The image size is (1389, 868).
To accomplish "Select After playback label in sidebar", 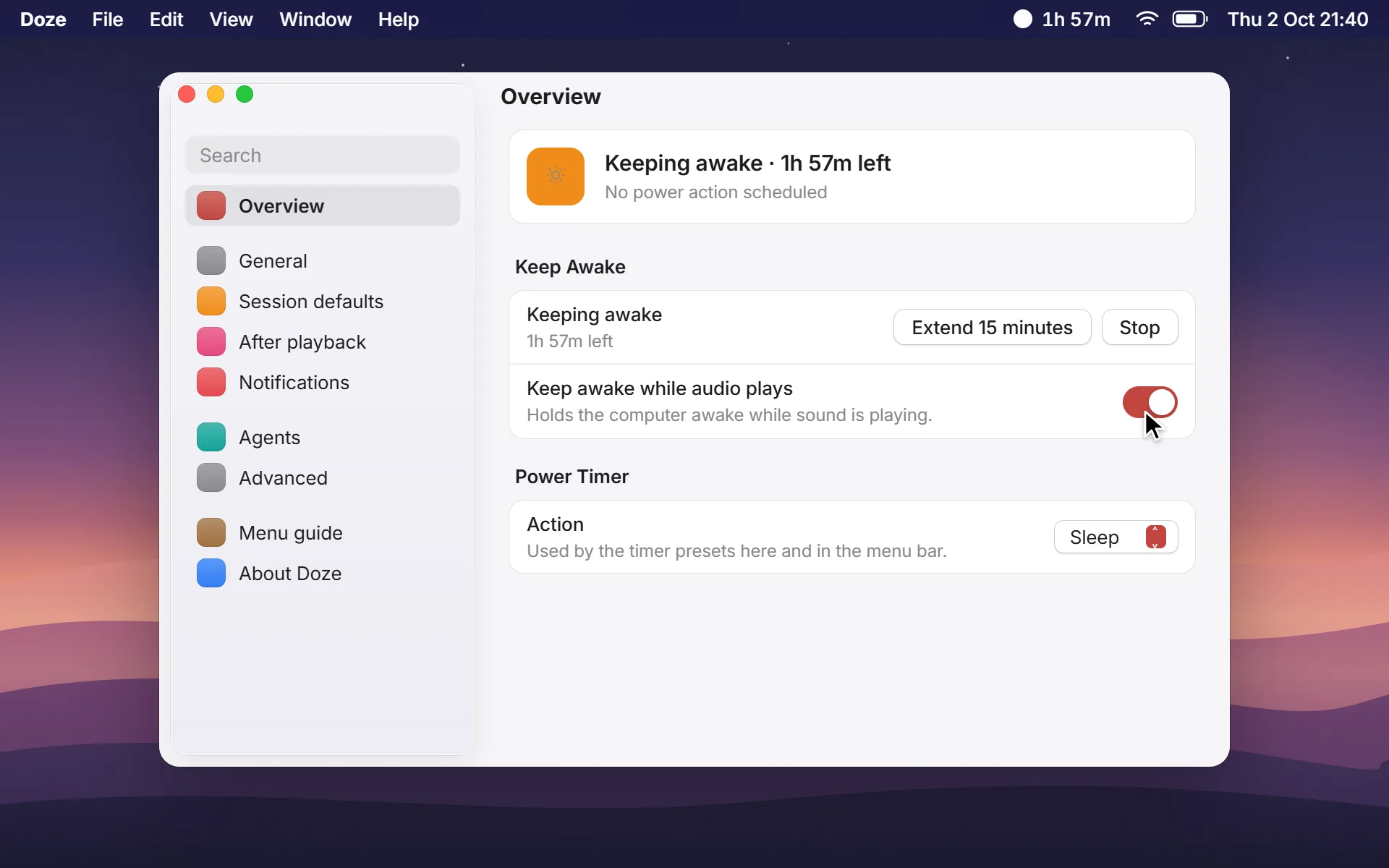I will coord(302,341).
